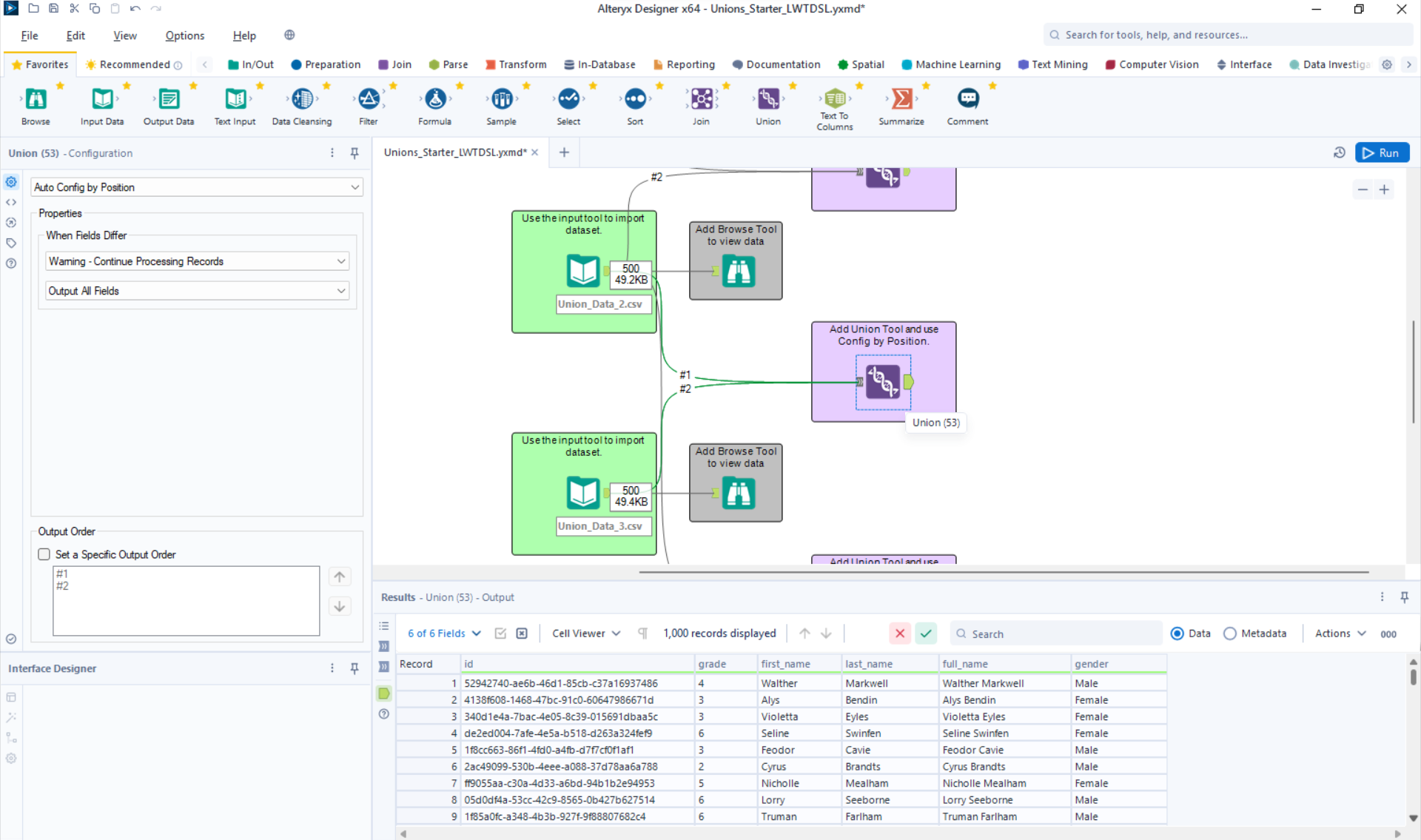1421x840 pixels.
Task: Click the Formula tool icon
Action: click(x=434, y=99)
